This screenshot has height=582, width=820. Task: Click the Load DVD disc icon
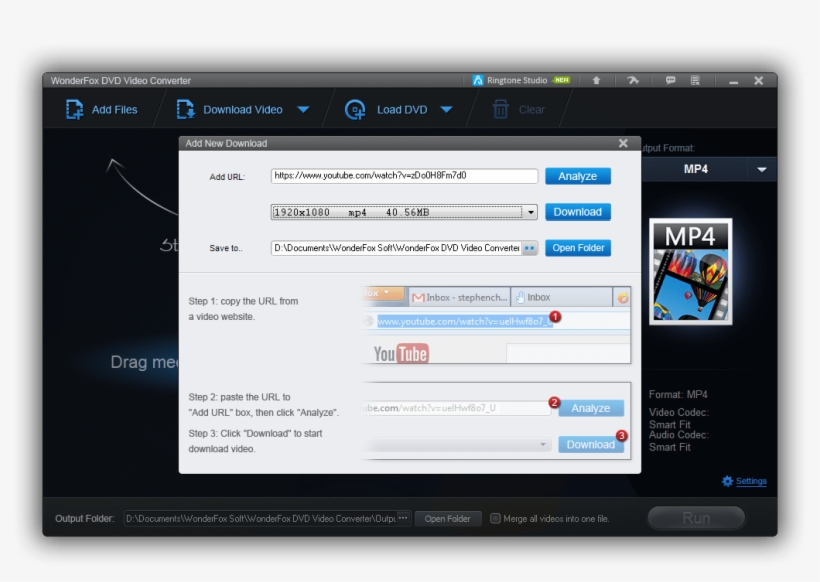pos(355,110)
